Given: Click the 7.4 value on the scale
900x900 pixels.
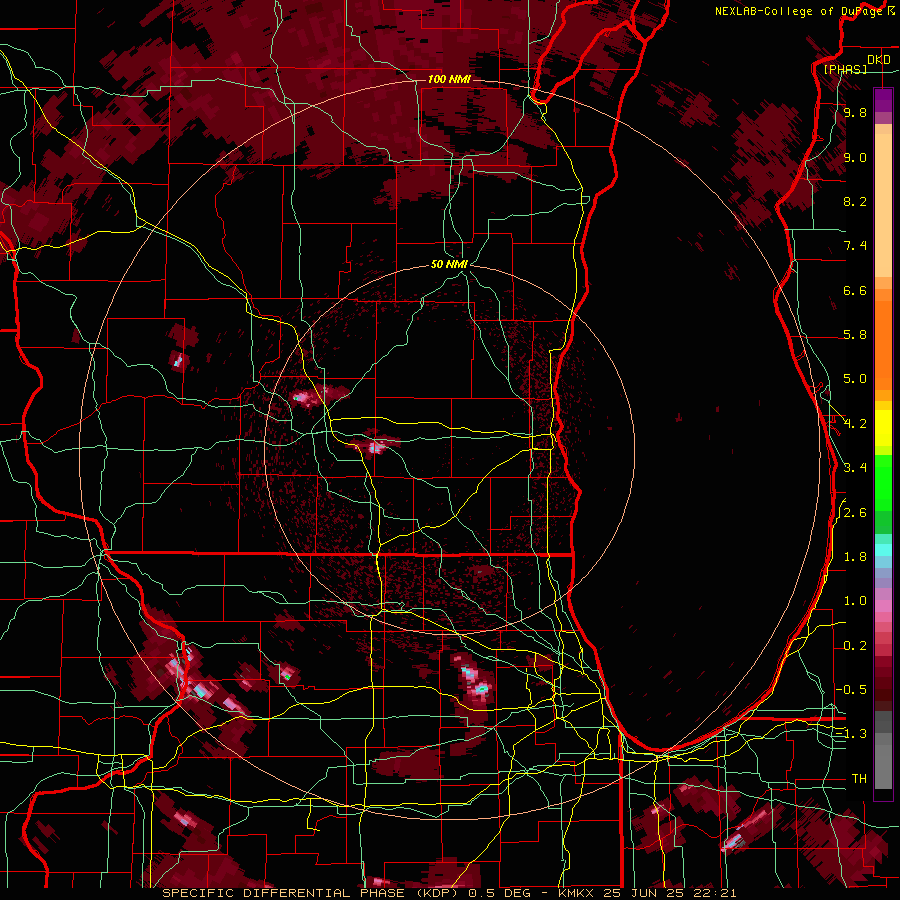Looking at the screenshot, I should click(855, 246).
